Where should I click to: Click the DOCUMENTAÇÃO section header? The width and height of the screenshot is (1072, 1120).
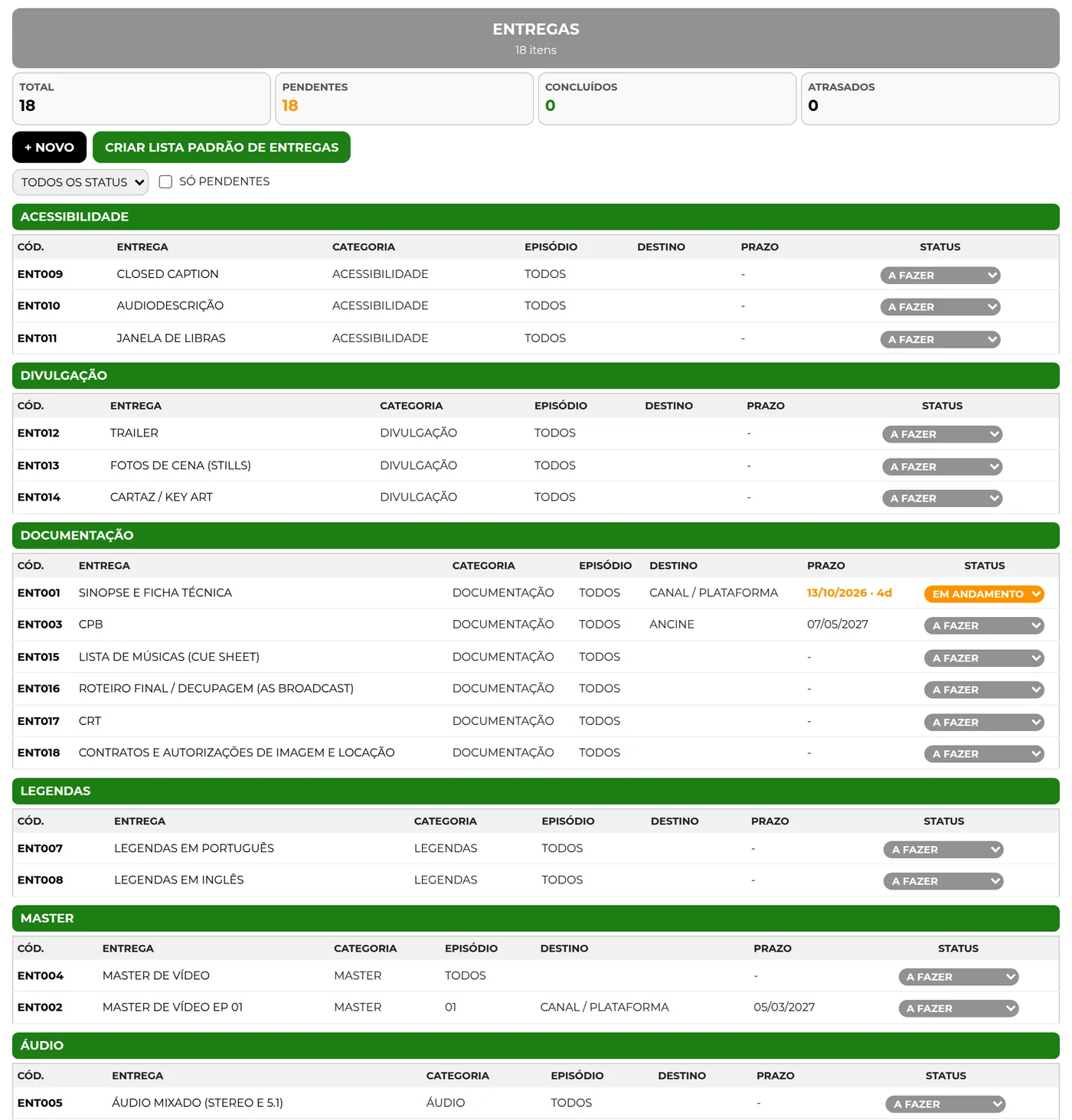pyautogui.click(x=536, y=535)
